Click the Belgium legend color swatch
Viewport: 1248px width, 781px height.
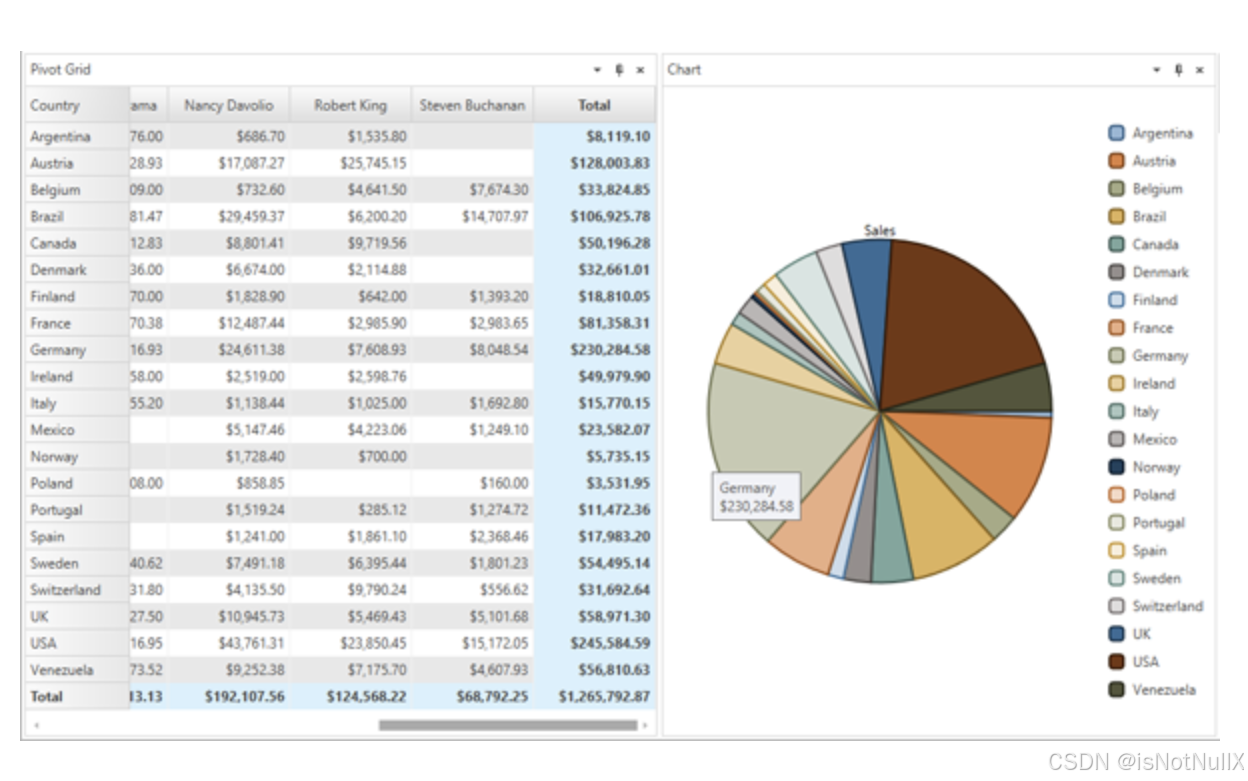point(1117,189)
